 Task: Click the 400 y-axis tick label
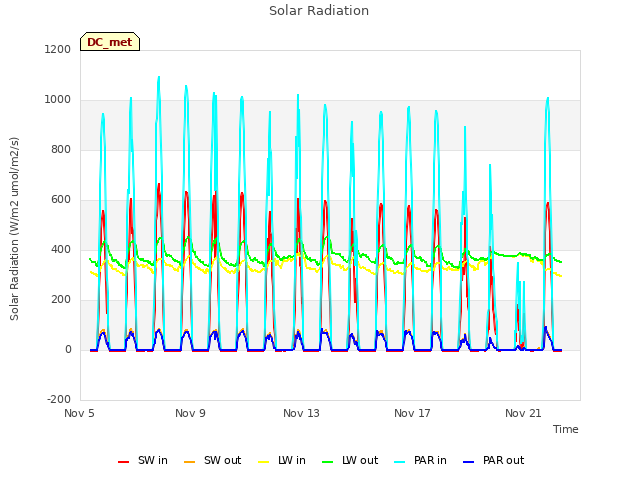[x=61, y=249]
